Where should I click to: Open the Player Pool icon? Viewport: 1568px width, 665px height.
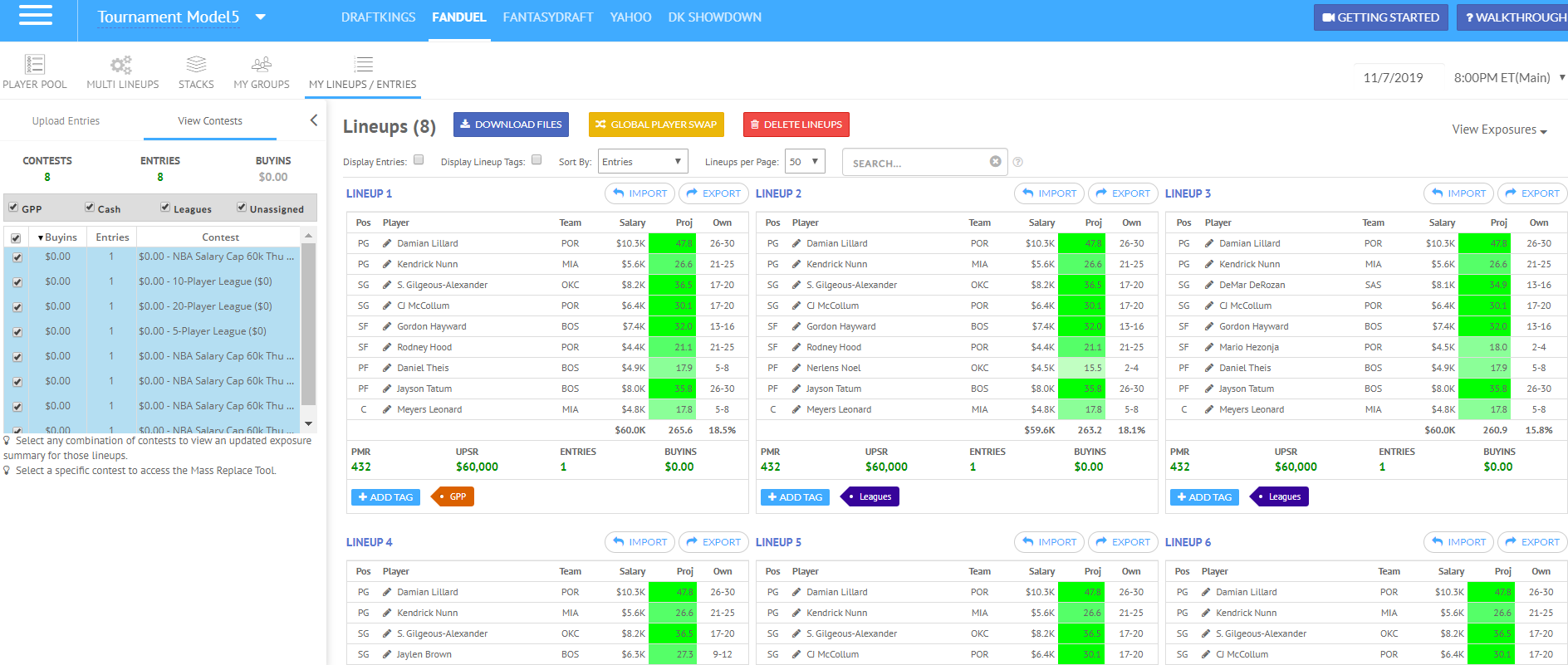tap(35, 64)
